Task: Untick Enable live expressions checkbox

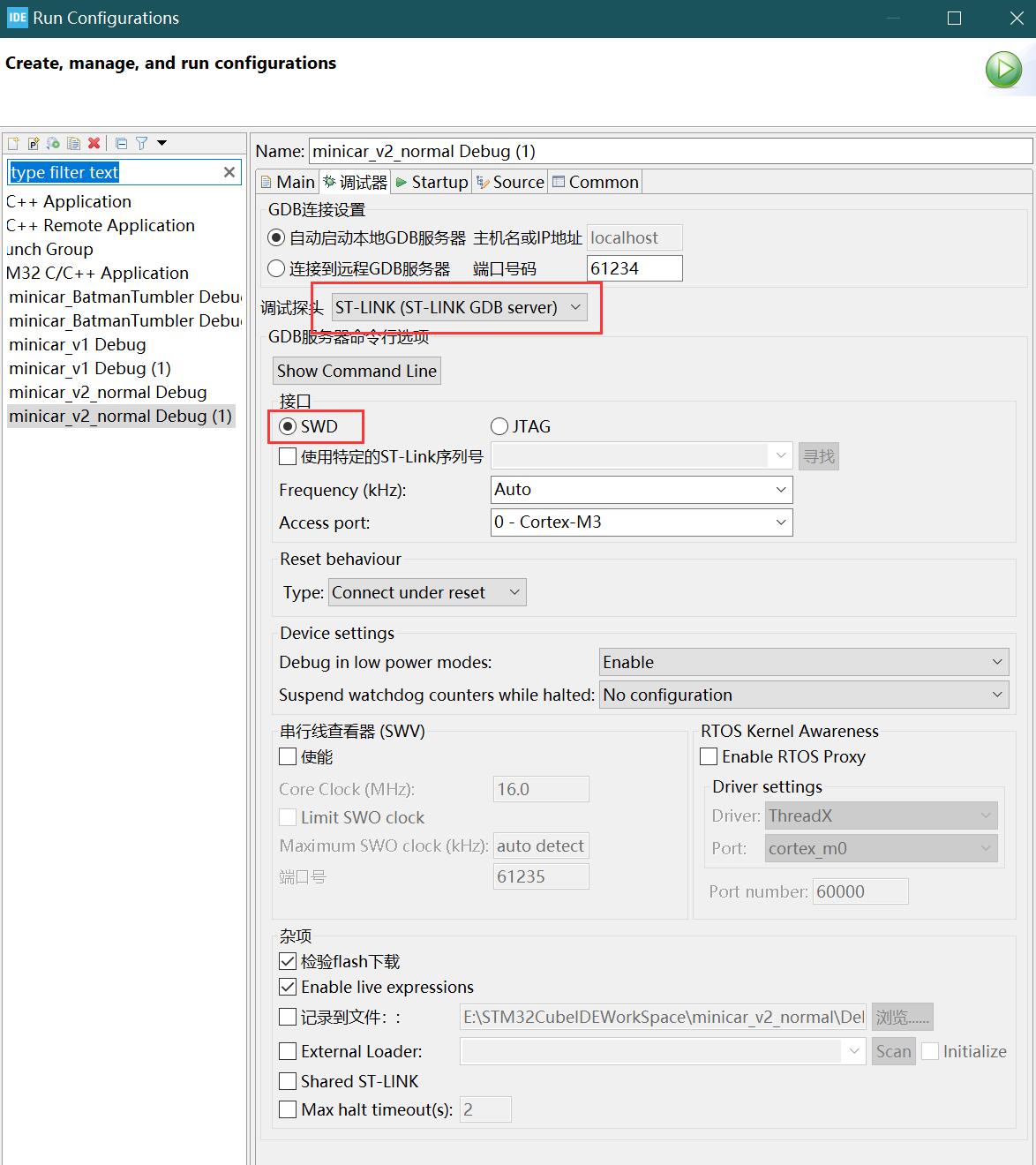Action: coord(288,987)
